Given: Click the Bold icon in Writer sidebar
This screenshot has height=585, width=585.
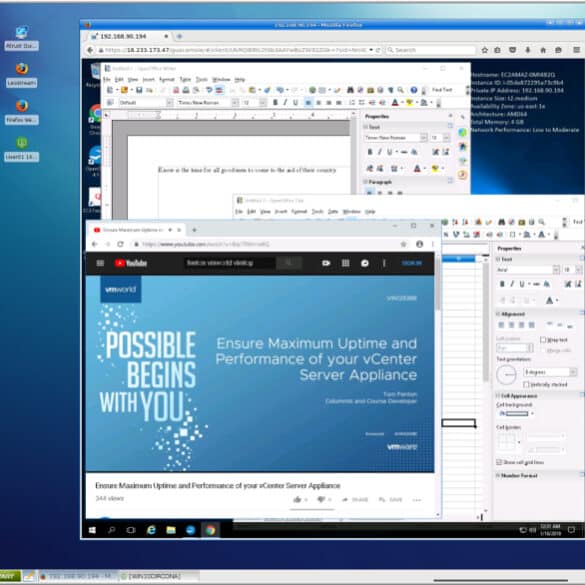Looking at the screenshot, I should coord(370,152).
